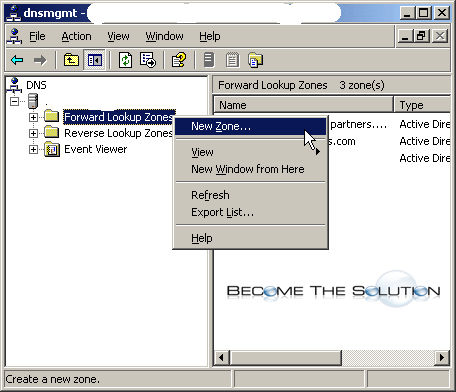Click the notepad icon in the toolbar
Screen dimensions: 456x392
[x=232, y=60]
